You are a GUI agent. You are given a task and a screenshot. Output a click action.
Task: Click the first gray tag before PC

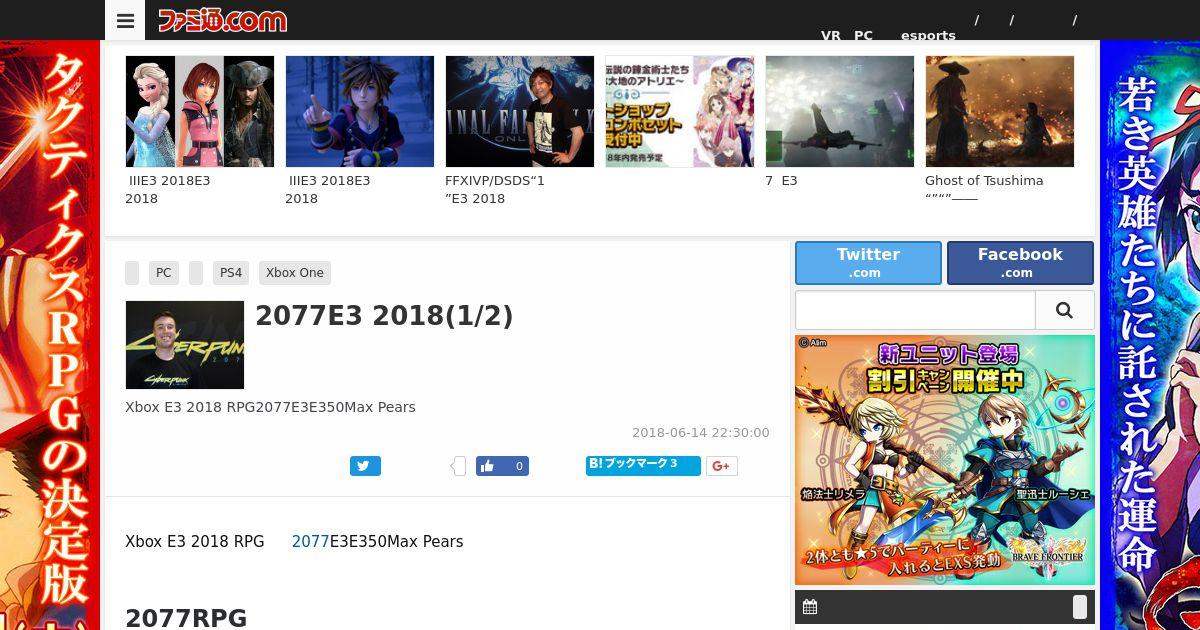(x=132, y=273)
